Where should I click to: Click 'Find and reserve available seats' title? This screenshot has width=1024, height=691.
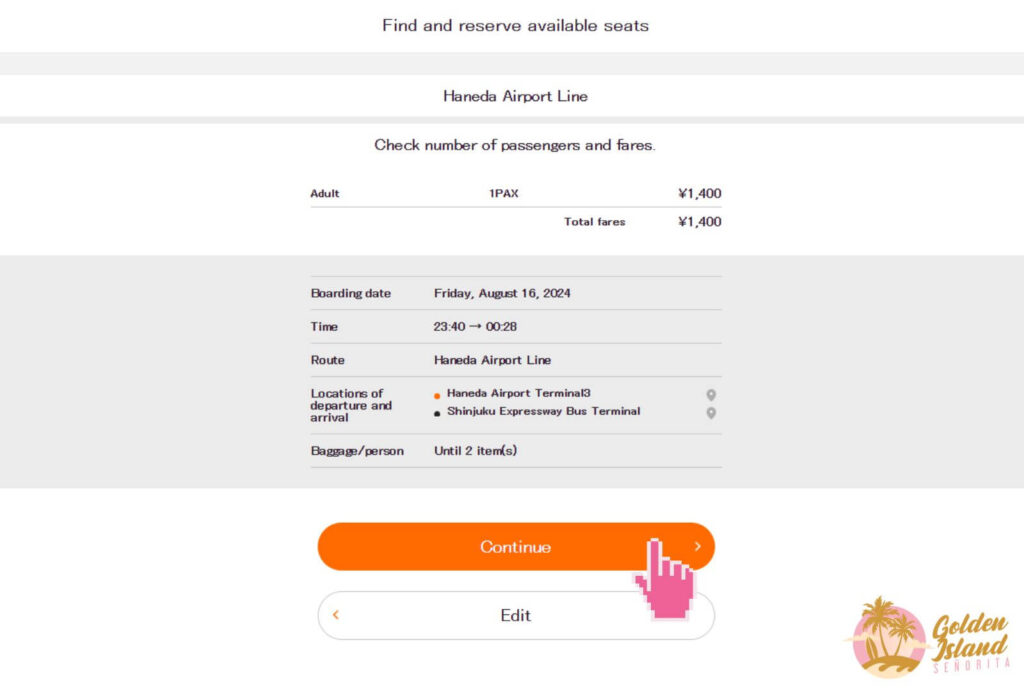(515, 26)
